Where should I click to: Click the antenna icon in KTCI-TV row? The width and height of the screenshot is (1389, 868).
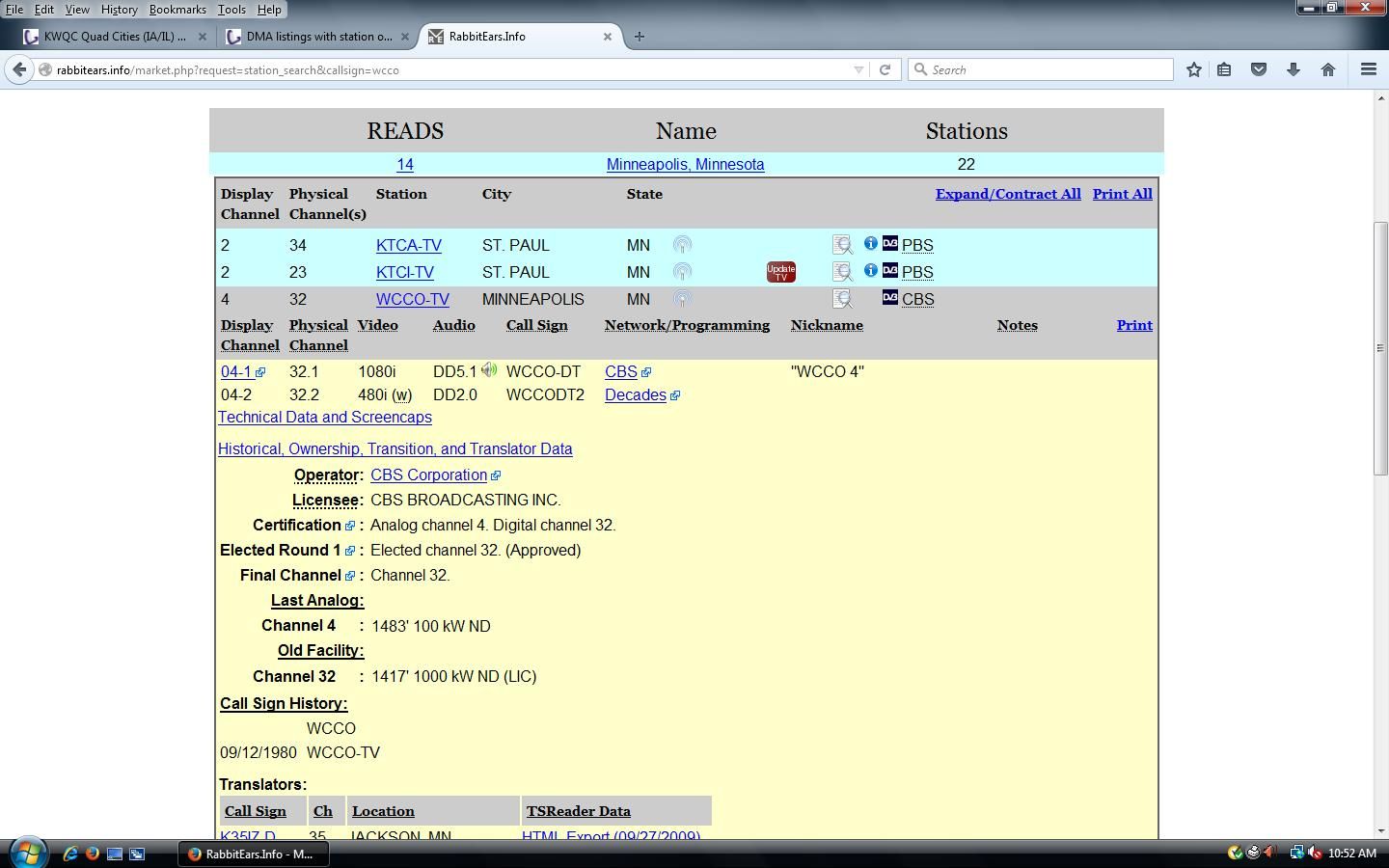pyautogui.click(x=682, y=272)
